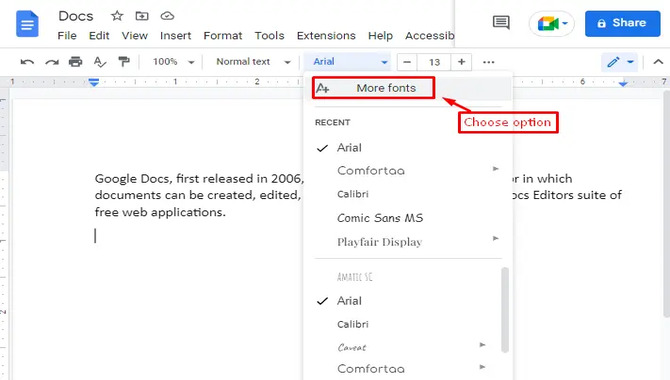Viewport: 670px width, 380px height.
Task: Click the text 'free web applications.'
Action: [160, 212]
